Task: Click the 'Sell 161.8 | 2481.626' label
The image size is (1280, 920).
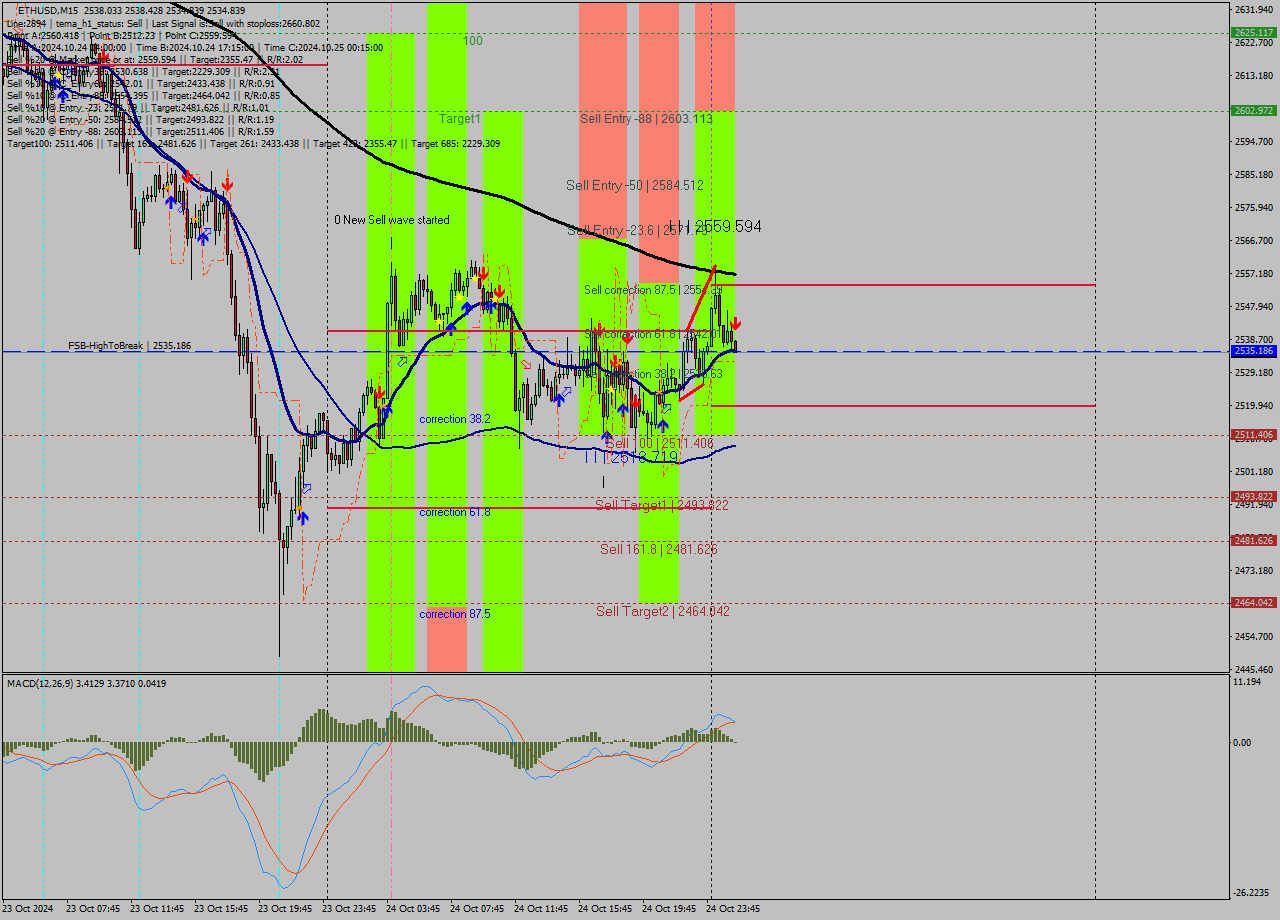Action: click(659, 549)
